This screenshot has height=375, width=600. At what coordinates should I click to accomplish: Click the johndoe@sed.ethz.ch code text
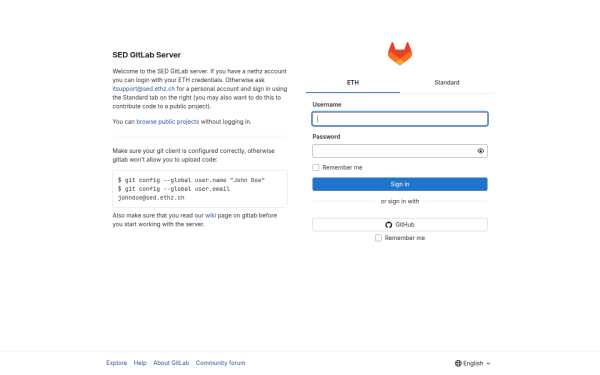click(151, 198)
